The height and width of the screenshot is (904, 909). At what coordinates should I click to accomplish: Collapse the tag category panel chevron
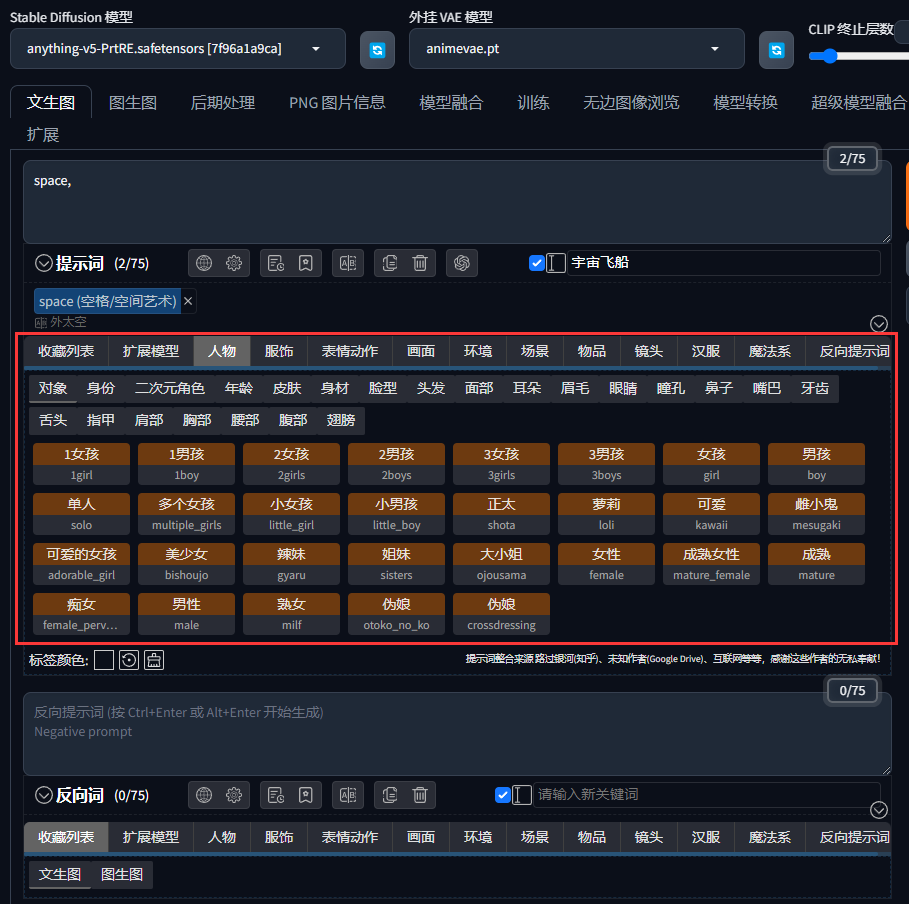878,323
